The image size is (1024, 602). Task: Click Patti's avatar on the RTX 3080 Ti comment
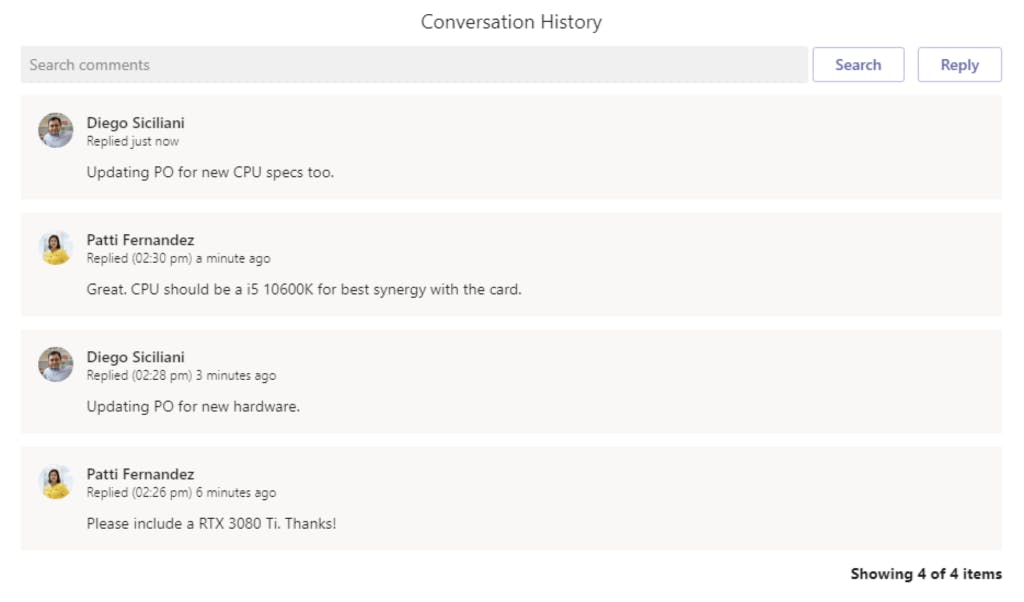(x=56, y=482)
